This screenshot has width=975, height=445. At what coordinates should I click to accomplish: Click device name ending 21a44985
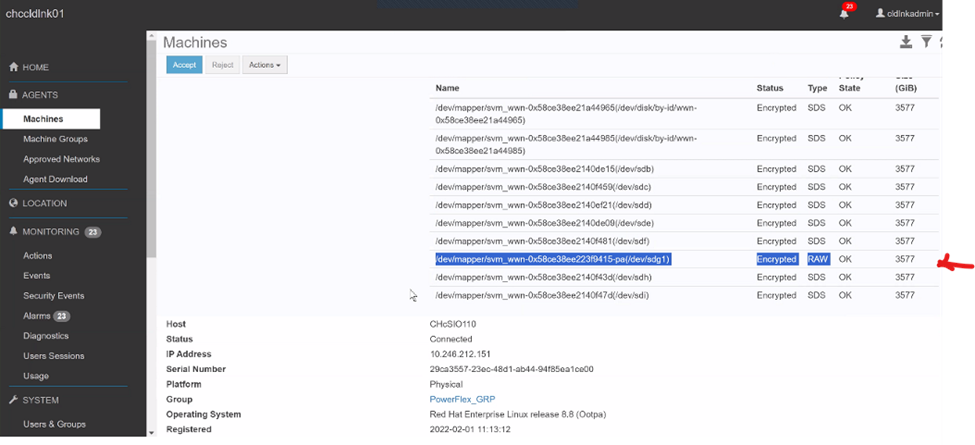pyautogui.click(x=566, y=144)
